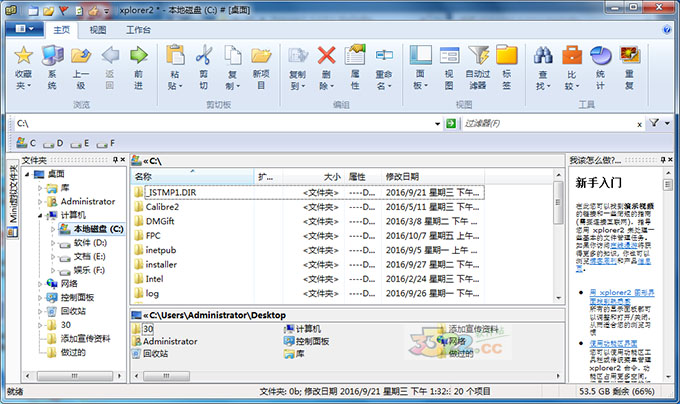Image resolution: width=680 pixels, height=404 pixels.
Task: Click the View (视图) icon in ribbon
Action: (x=449, y=55)
